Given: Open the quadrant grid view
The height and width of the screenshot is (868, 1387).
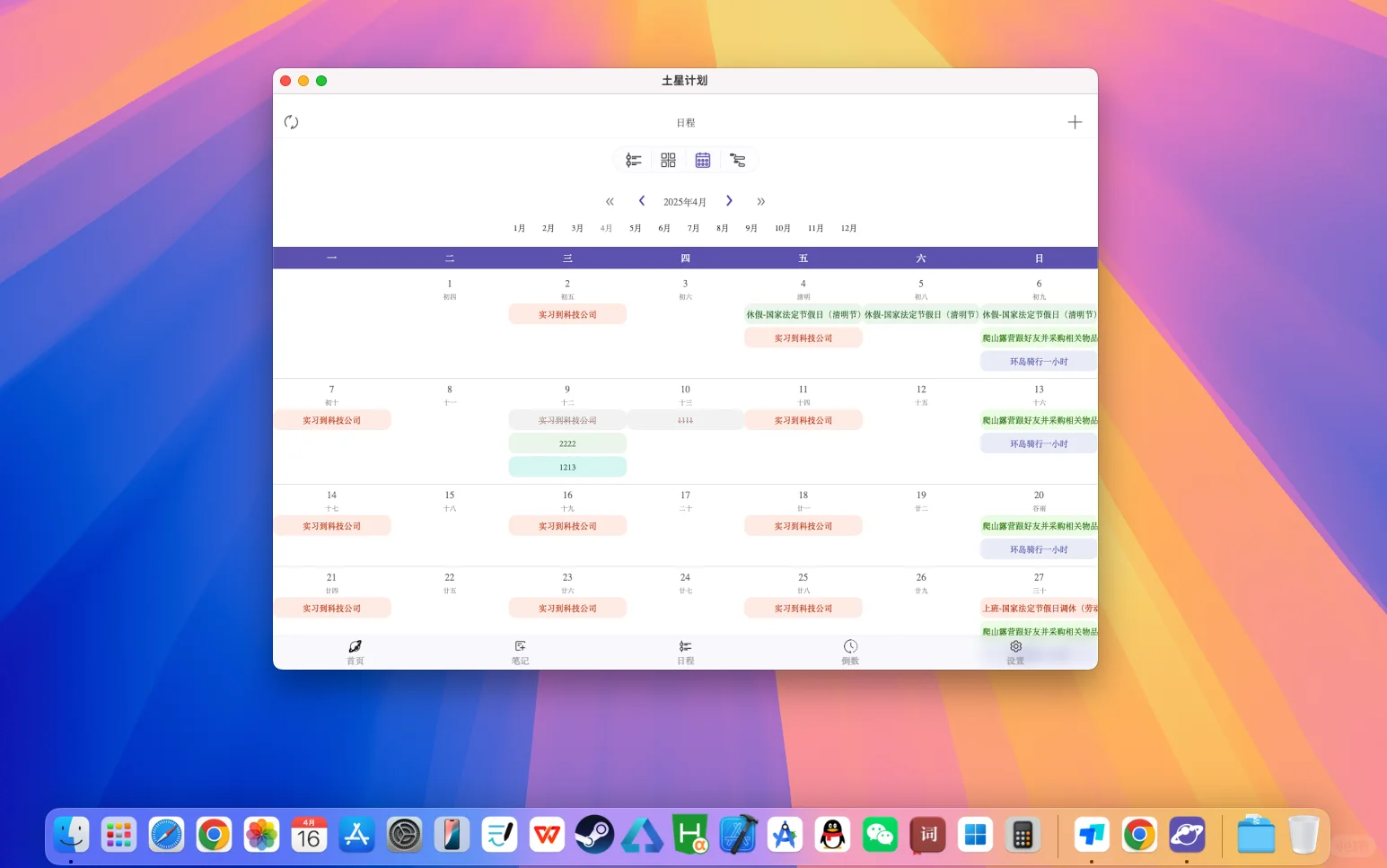Looking at the screenshot, I should coord(668,160).
